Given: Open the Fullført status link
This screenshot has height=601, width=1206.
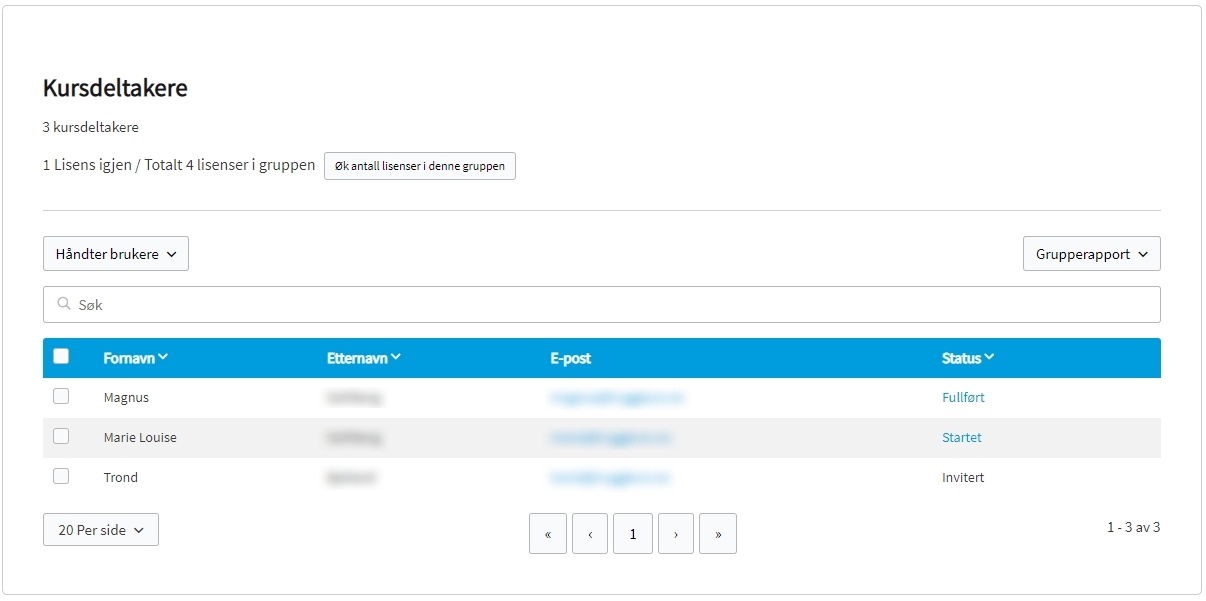Looking at the screenshot, I should coord(963,397).
